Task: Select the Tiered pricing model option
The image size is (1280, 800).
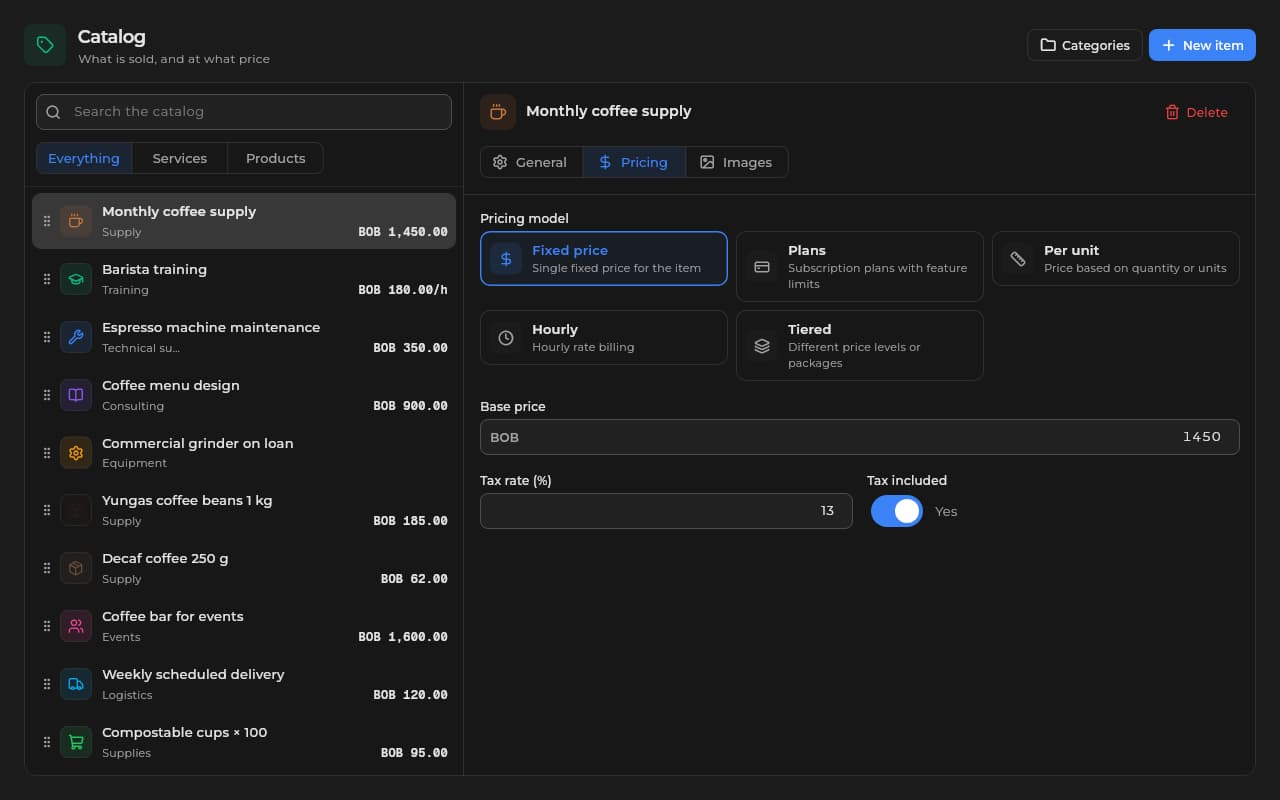Action: click(x=860, y=345)
